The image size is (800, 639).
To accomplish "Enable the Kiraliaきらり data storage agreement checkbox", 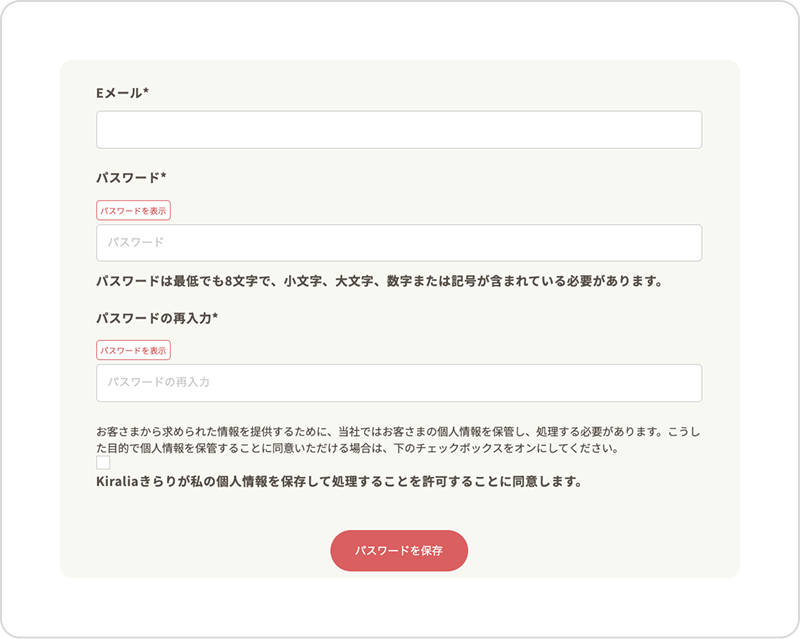I will click(x=103, y=463).
